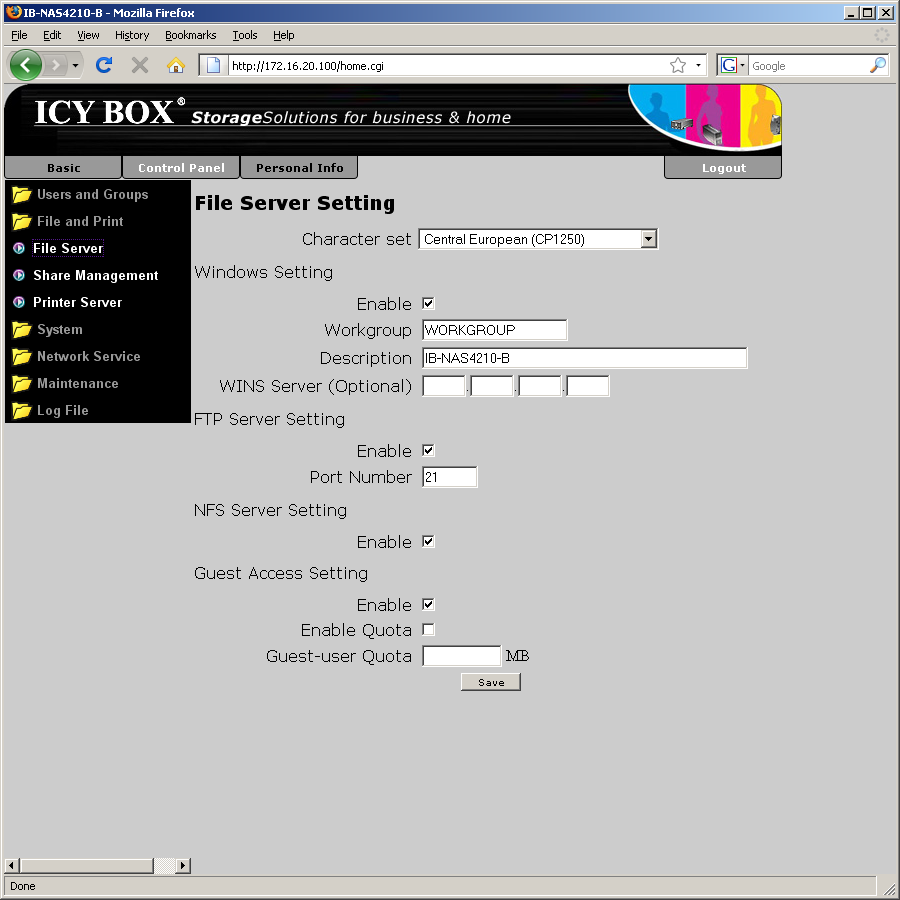
Task: Click the Workgroup text field
Action: coord(494,330)
